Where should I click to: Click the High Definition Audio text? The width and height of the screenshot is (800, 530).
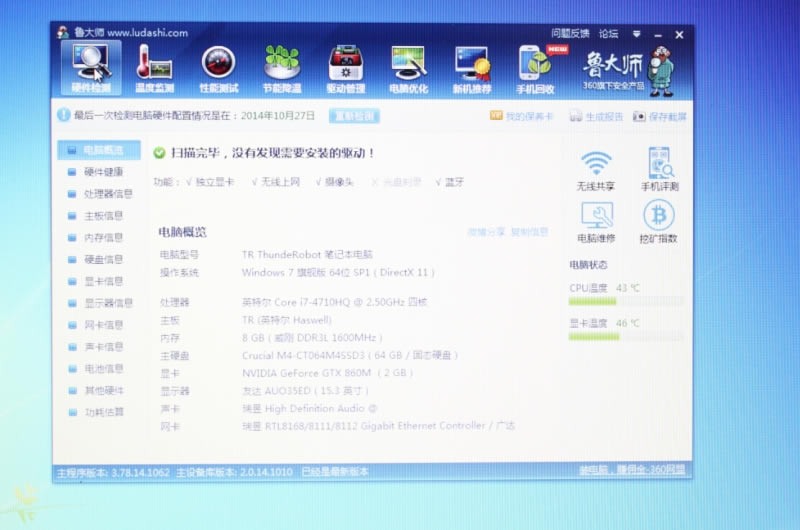[309, 409]
